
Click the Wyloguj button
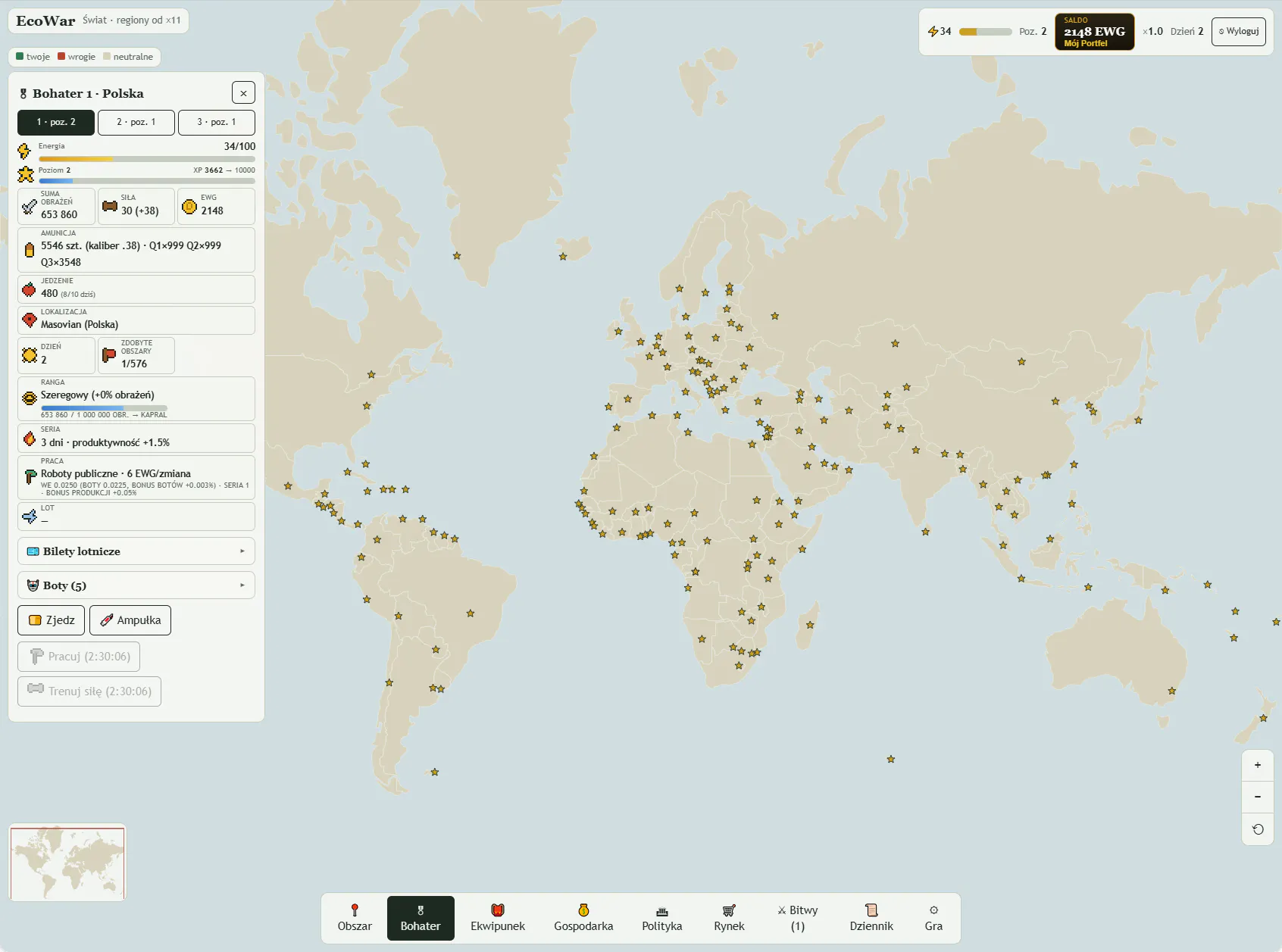click(1239, 32)
